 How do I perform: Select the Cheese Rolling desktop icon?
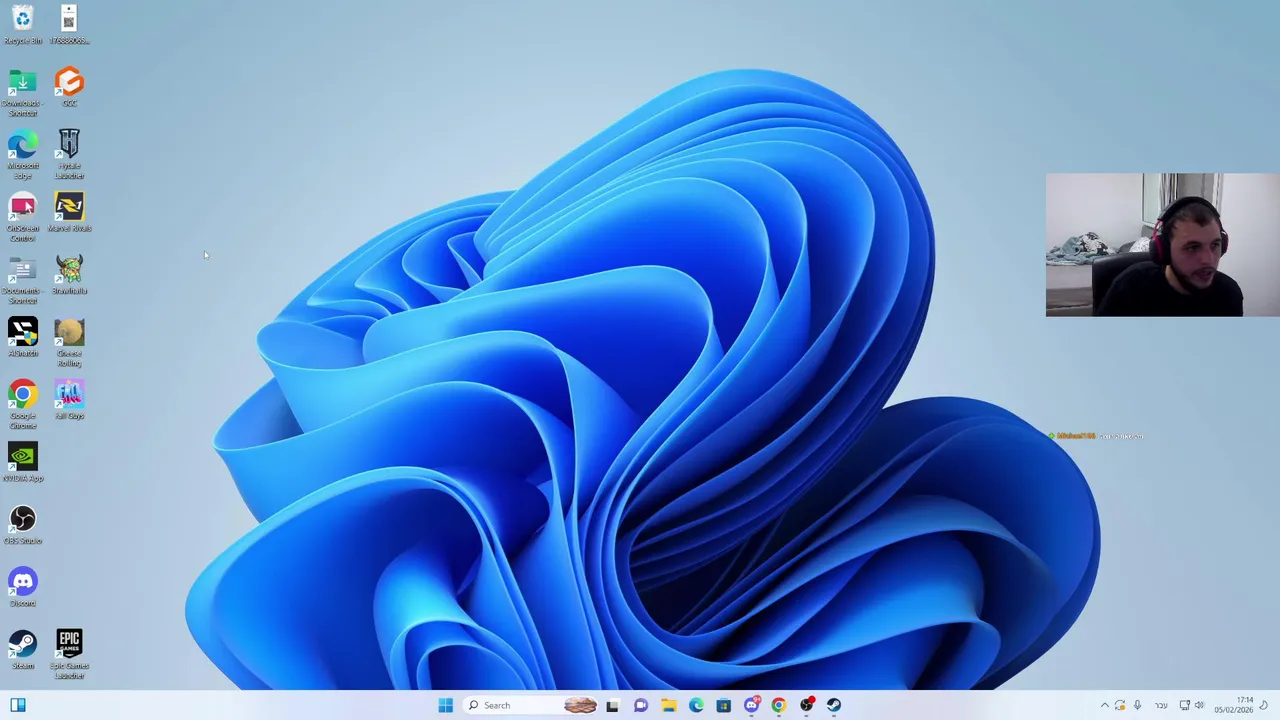coord(69,343)
